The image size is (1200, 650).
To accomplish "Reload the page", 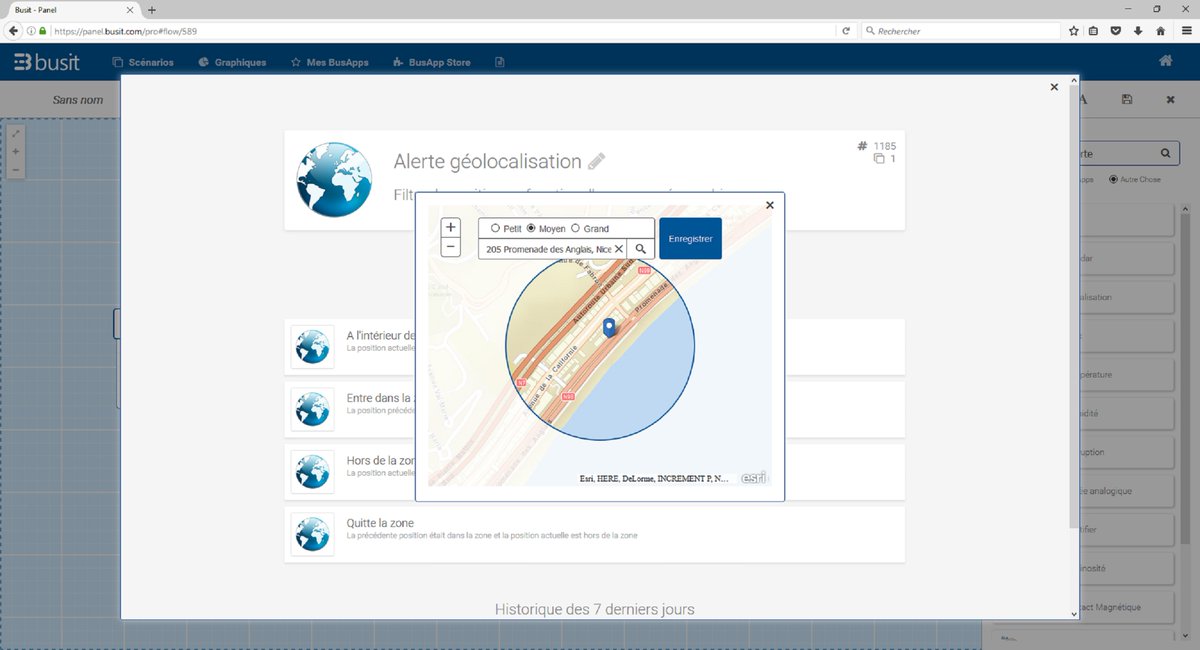I will click(x=846, y=31).
